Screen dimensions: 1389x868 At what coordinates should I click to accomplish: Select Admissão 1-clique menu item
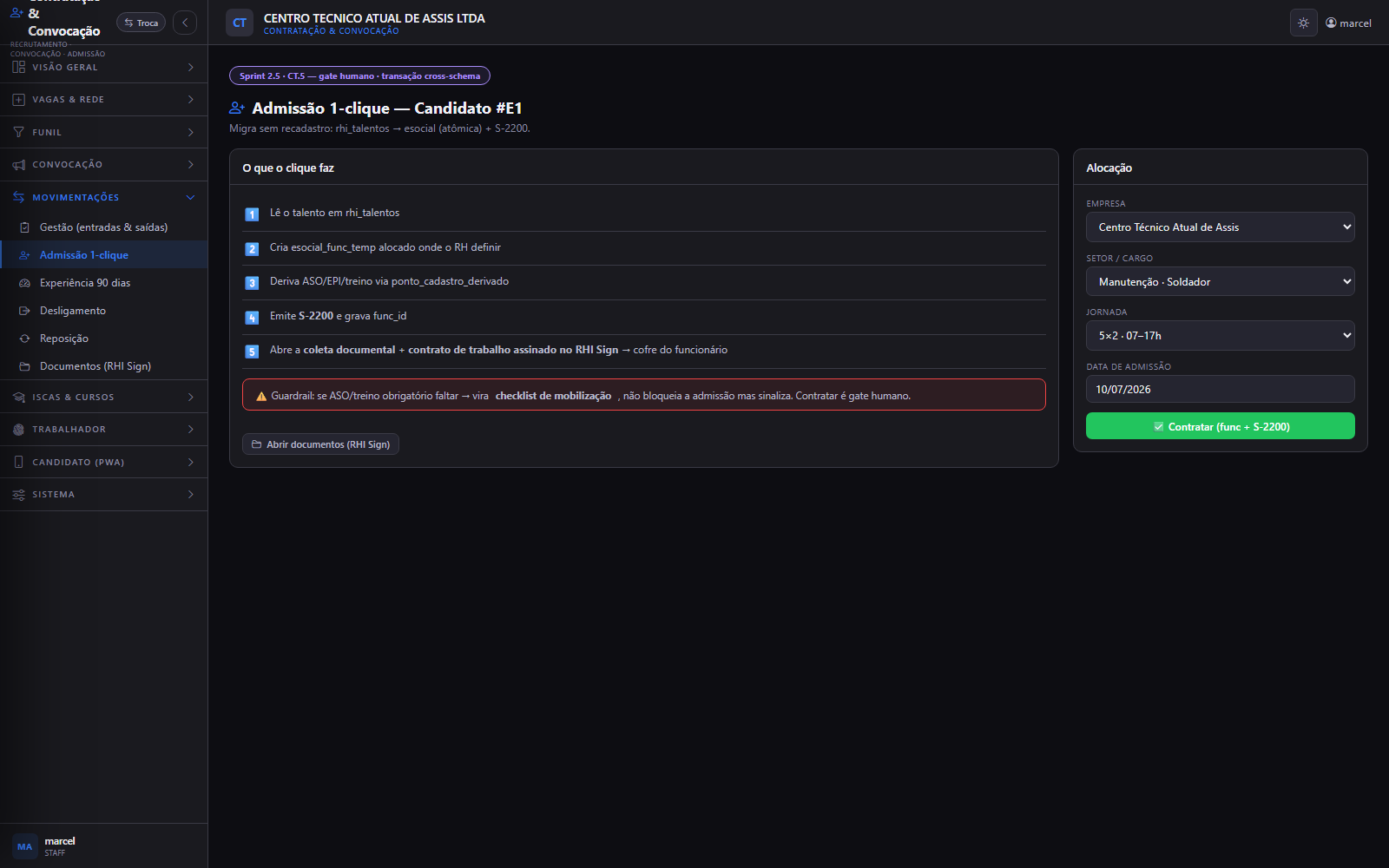pyautogui.click(x=104, y=255)
